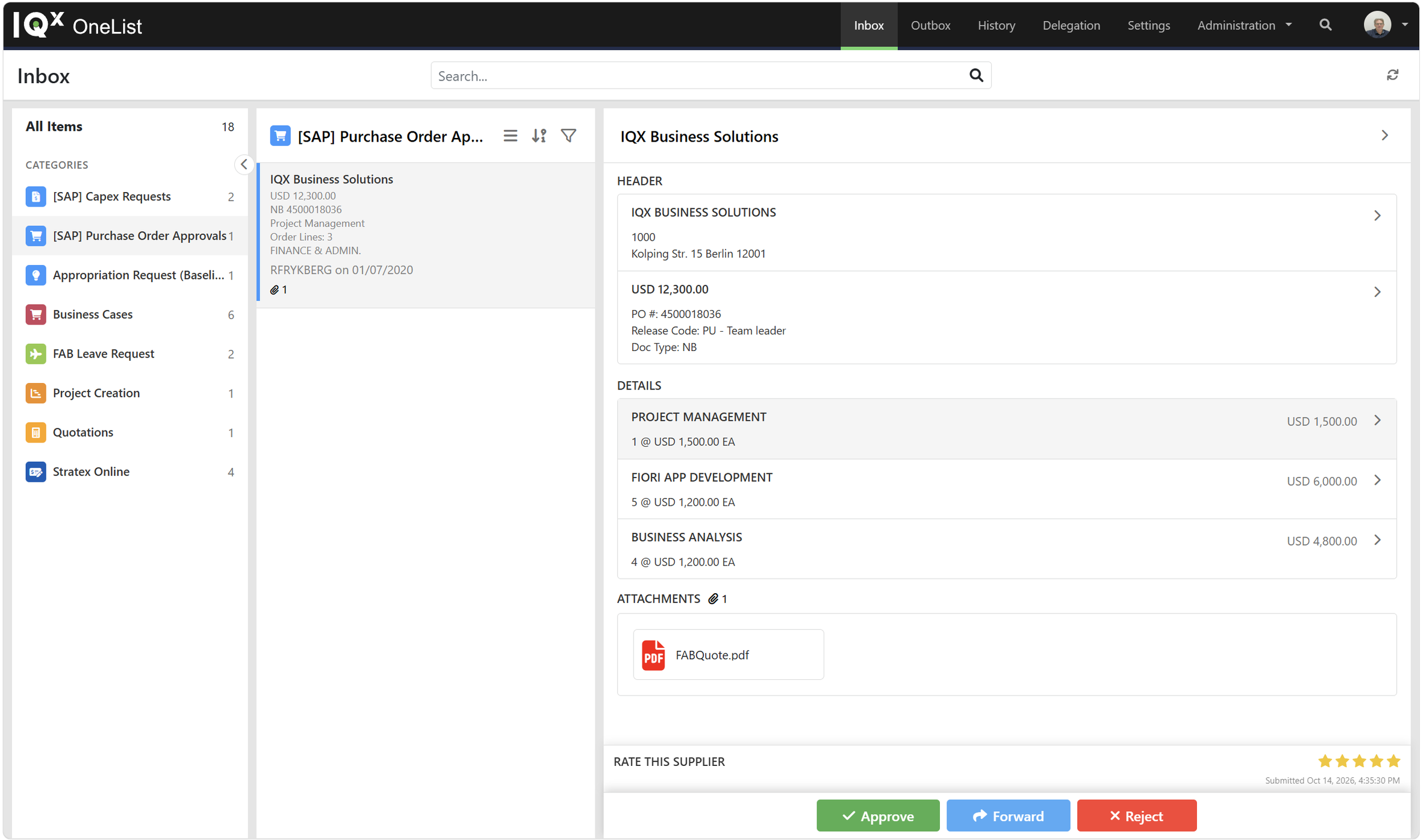The height and width of the screenshot is (840, 1421).
Task: Click the cart icon beside list title
Action: pos(280,136)
